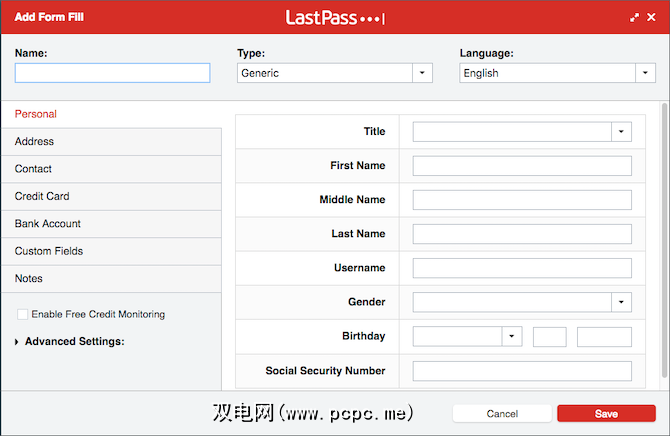This screenshot has width=670, height=436.
Task: Click the Birthday day field
Action: tap(550, 337)
